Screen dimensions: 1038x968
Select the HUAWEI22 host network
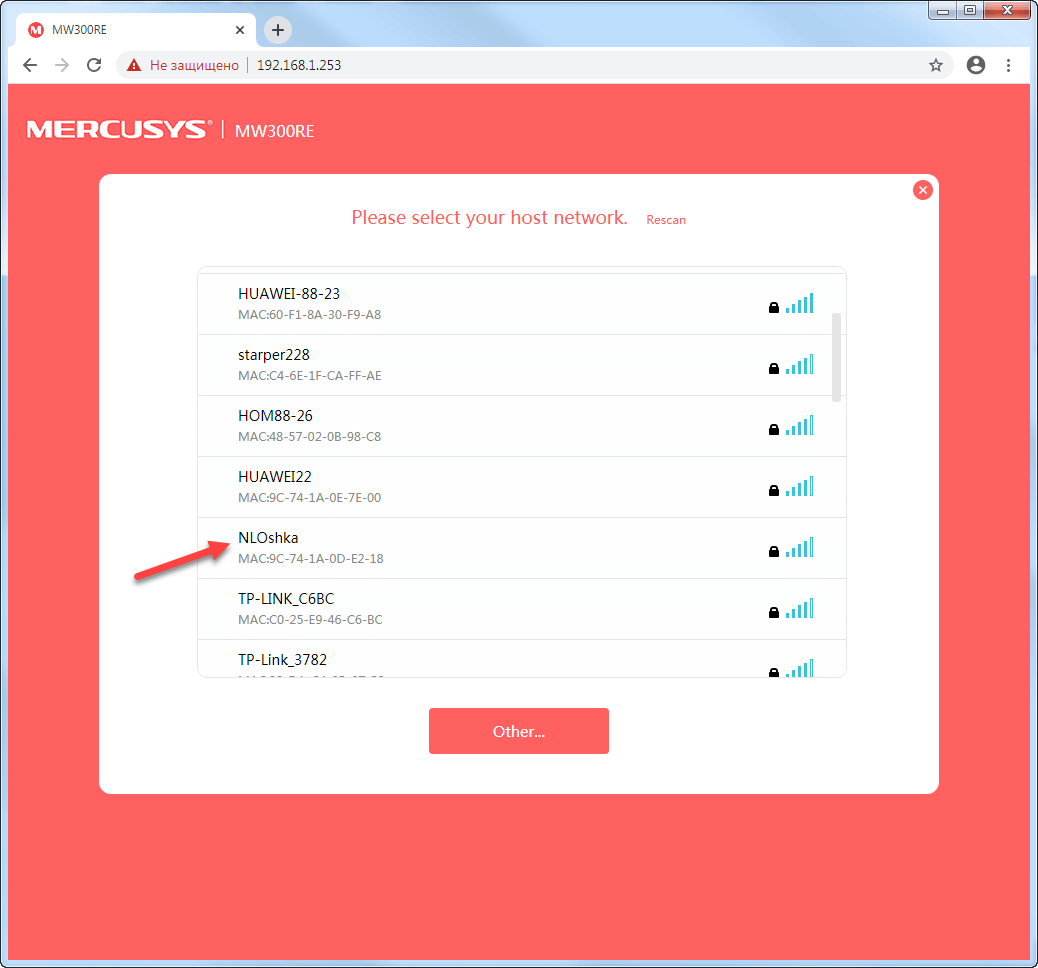275,477
